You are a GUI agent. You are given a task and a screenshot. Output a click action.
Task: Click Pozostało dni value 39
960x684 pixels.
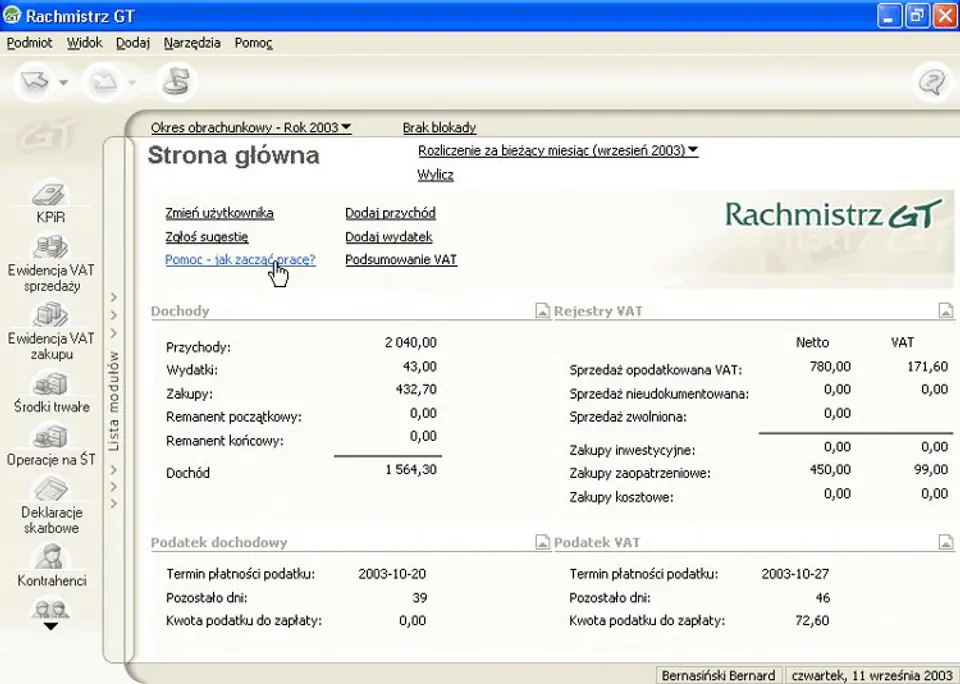(419, 598)
